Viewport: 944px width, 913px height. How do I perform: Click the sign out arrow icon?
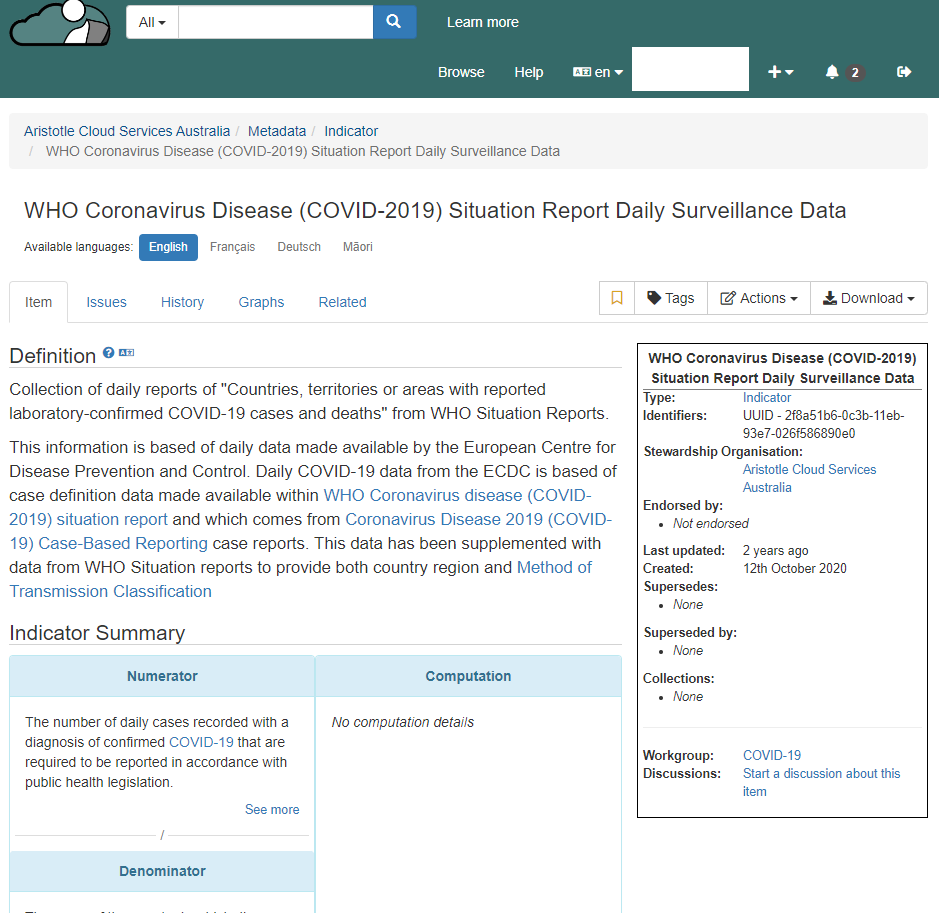[x=904, y=72]
